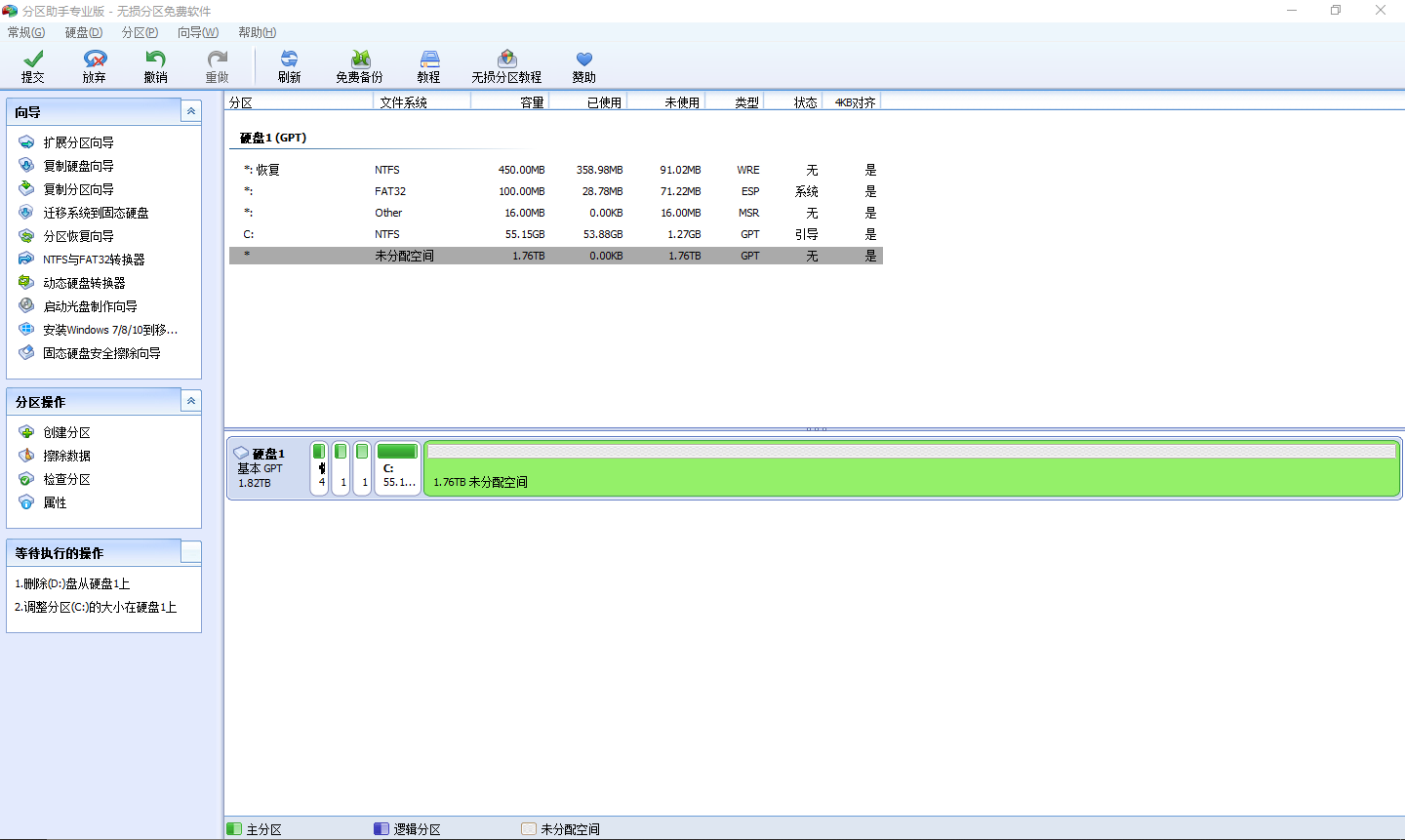The width and height of the screenshot is (1405, 840).
Task: Click 创建分区 in partition operations
Action: [x=66, y=432]
